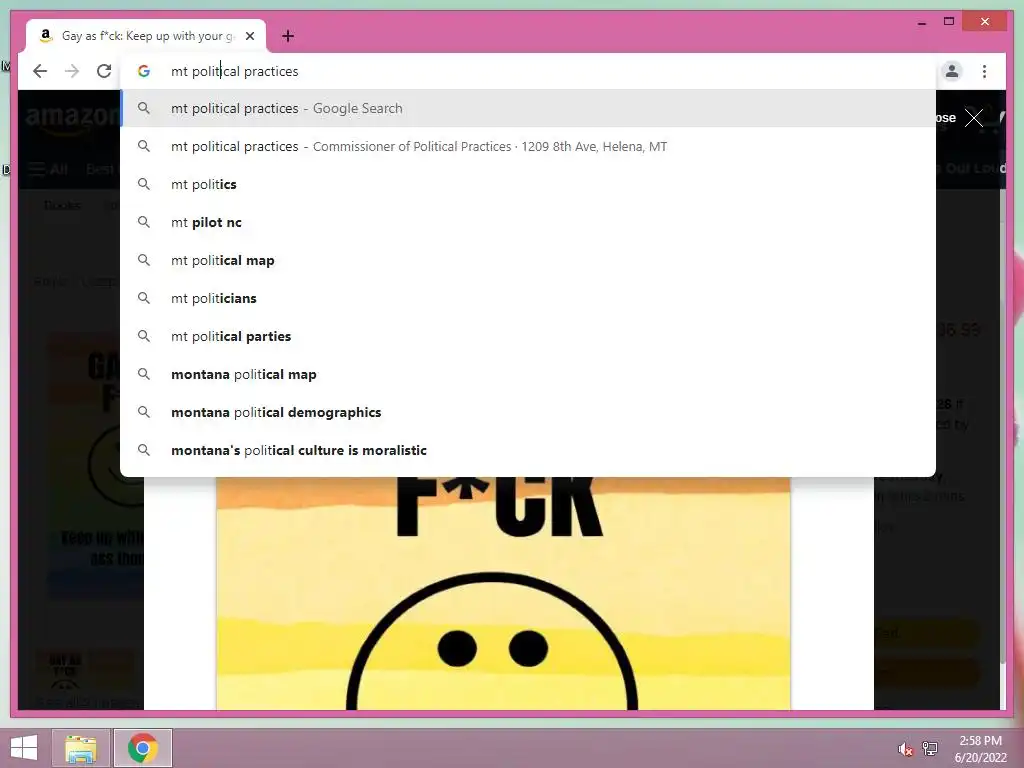Open the Chrome profile avatar menu
Viewport: 1024px width, 768px height.
(x=952, y=71)
